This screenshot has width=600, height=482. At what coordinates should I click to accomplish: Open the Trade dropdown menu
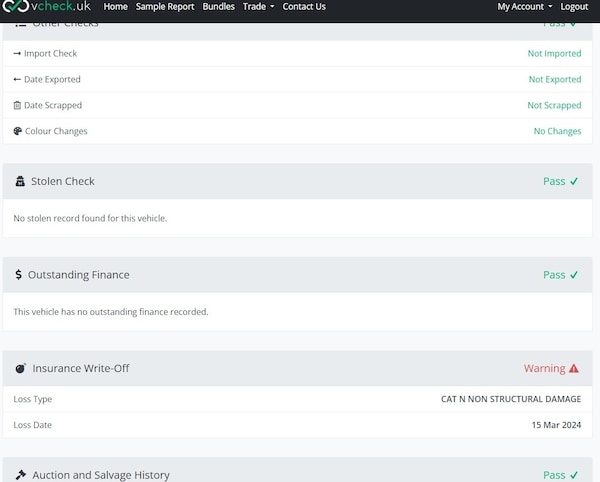click(258, 7)
